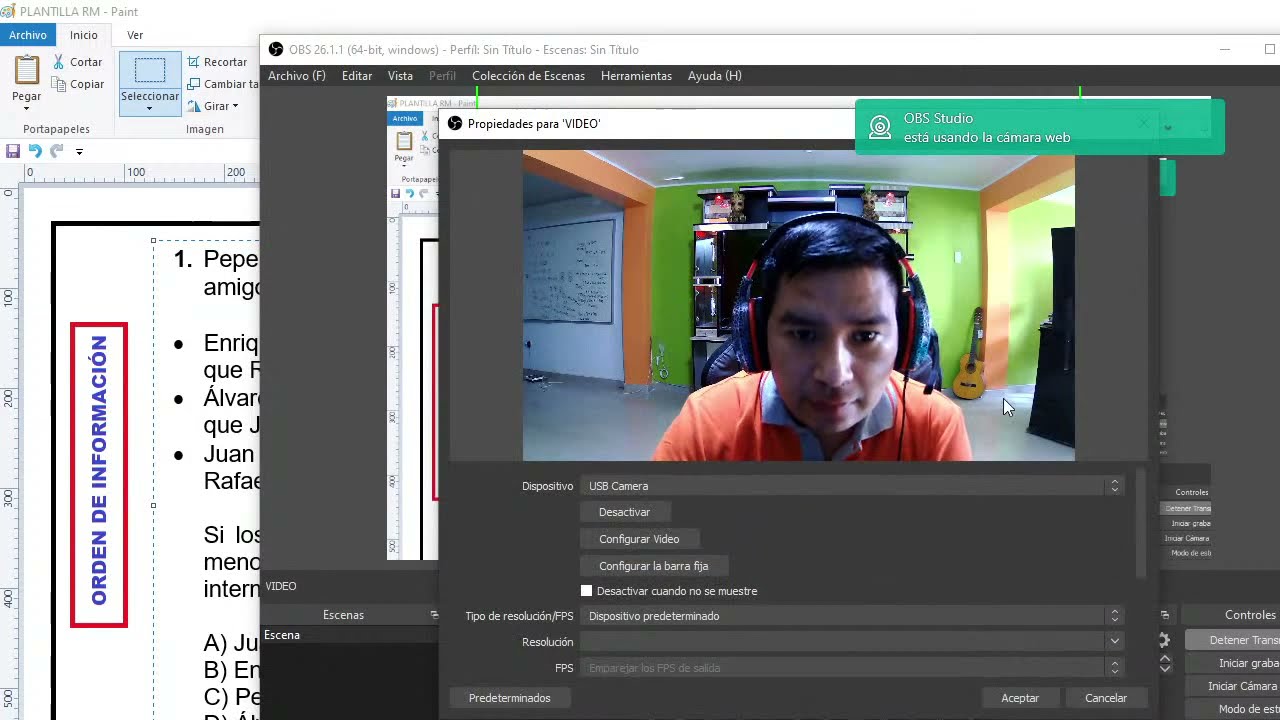Click the Save floppy icon in Paint

[13, 151]
